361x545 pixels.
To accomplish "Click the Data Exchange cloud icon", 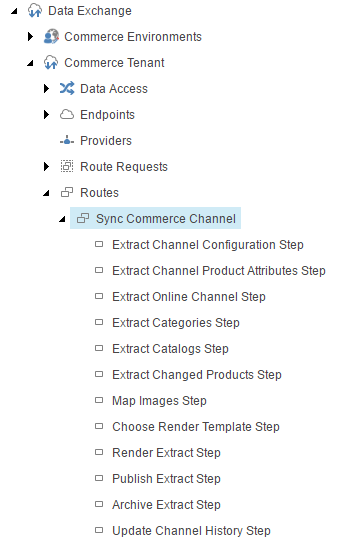I will point(35,11).
